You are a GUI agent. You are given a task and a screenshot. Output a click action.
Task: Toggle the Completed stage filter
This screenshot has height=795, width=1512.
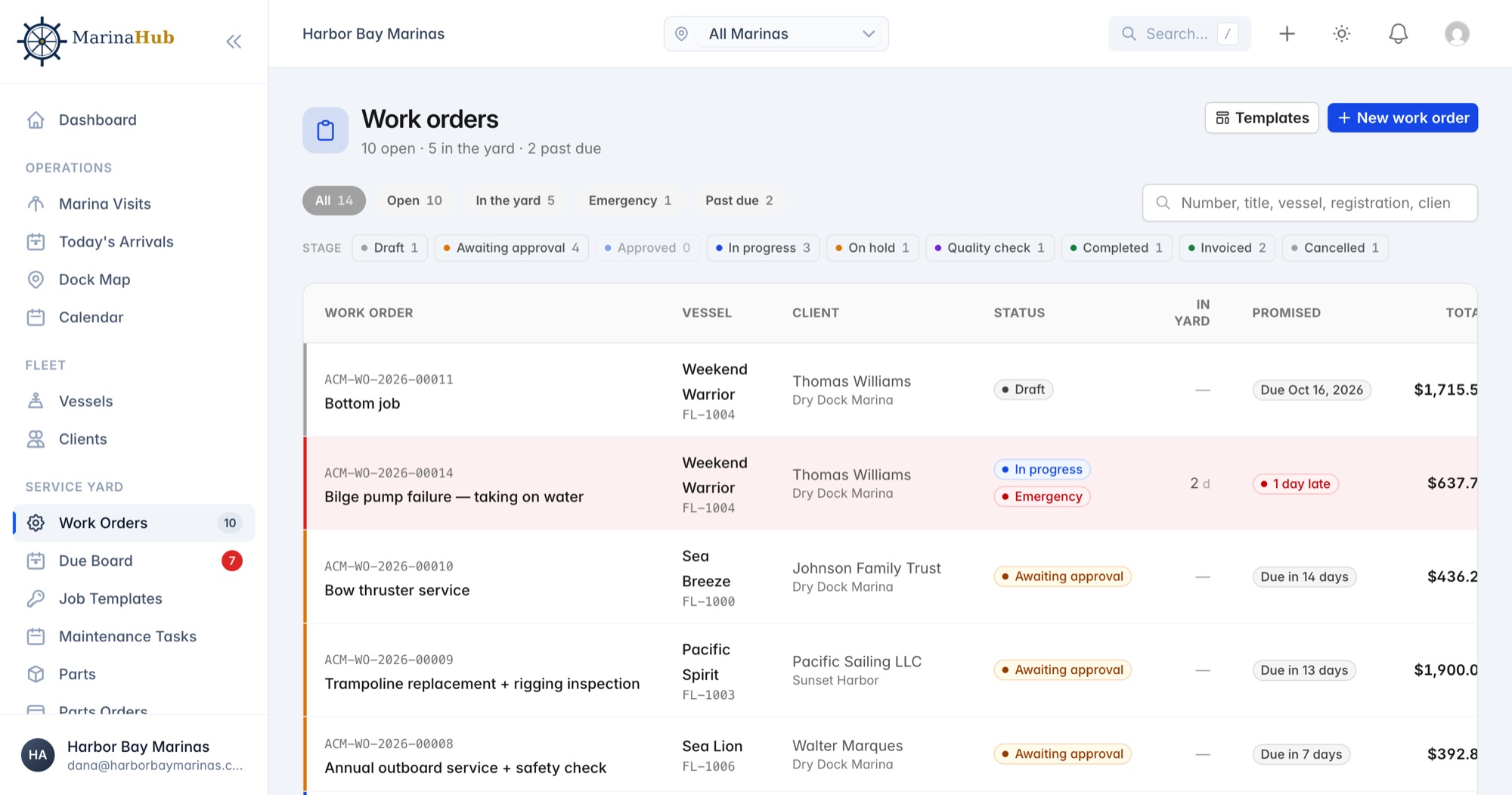coord(1117,248)
